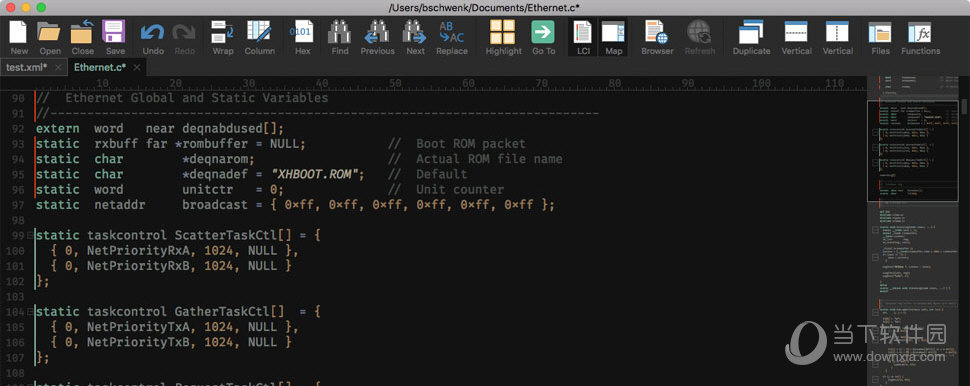Click the broadcast variable name
The width and height of the screenshot is (970, 386).
[x=215, y=205]
